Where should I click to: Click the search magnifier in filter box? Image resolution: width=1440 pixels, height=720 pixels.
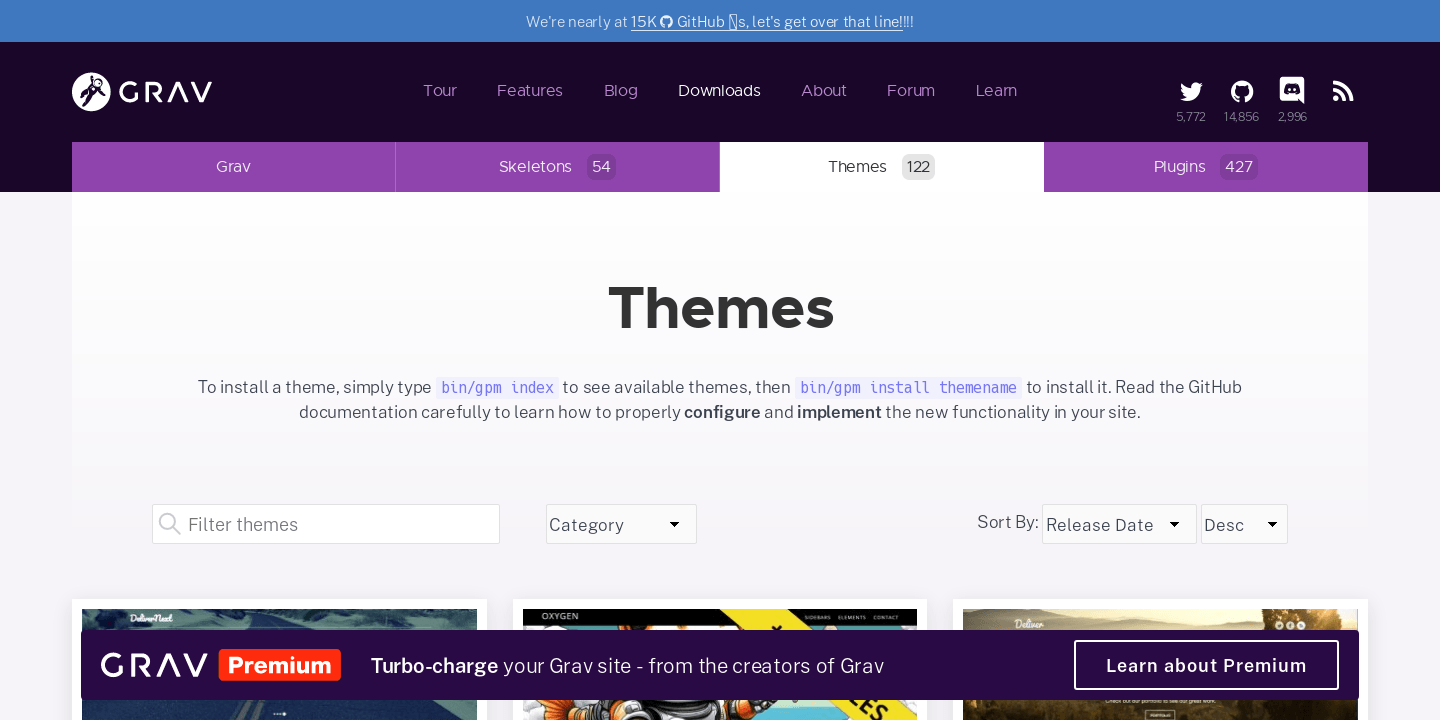pyautogui.click(x=170, y=524)
